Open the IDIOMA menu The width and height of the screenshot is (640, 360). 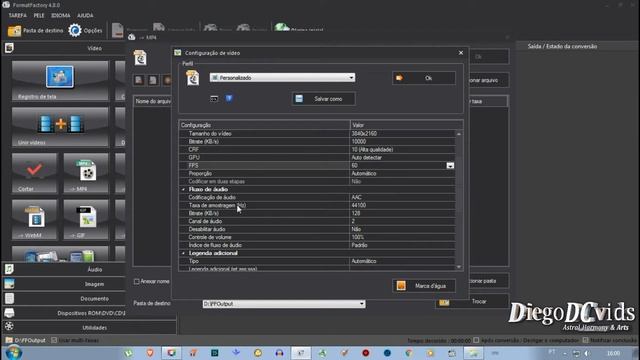pos(60,15)
